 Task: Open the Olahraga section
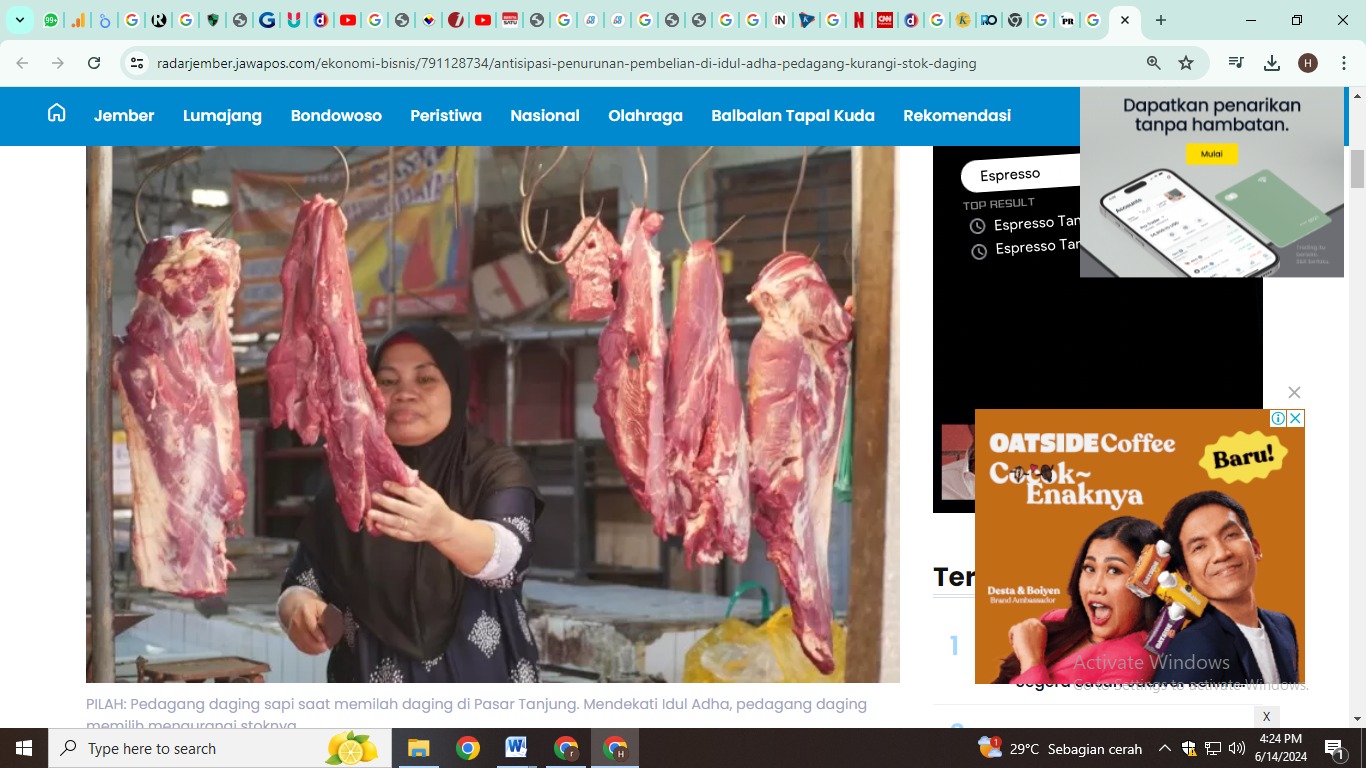(x=645, y=116)
